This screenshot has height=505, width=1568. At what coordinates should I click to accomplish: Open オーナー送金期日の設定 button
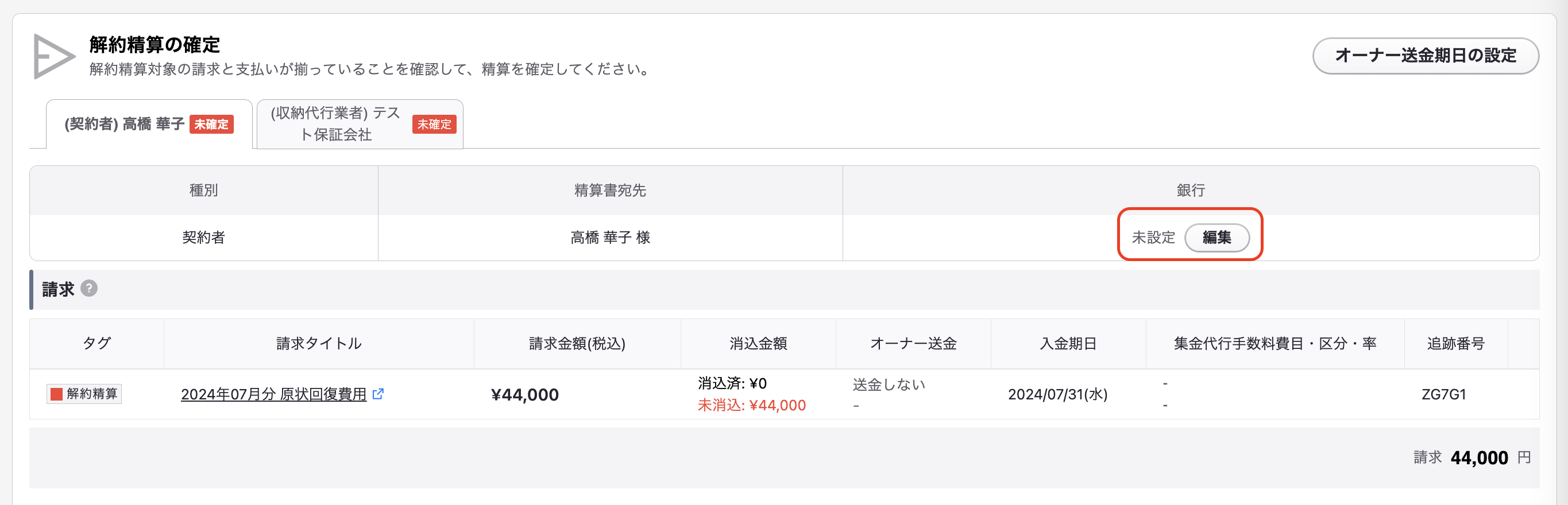pos(1425,55)
